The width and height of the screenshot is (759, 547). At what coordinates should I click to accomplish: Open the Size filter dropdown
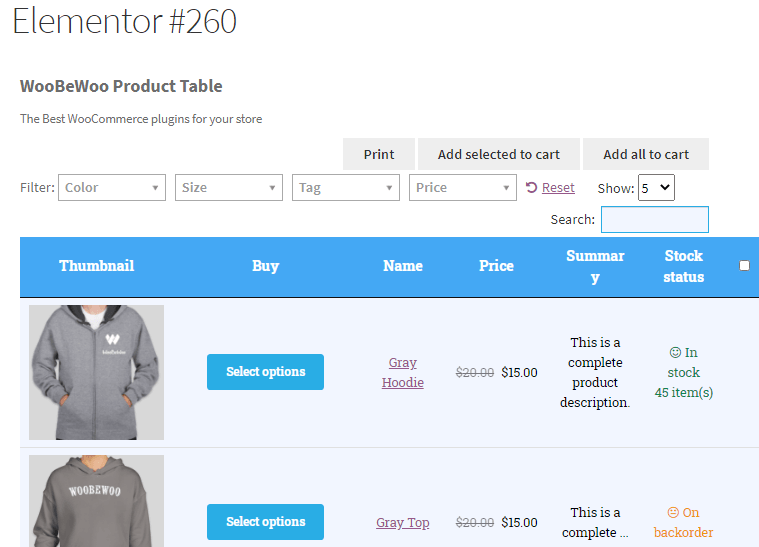229,187
